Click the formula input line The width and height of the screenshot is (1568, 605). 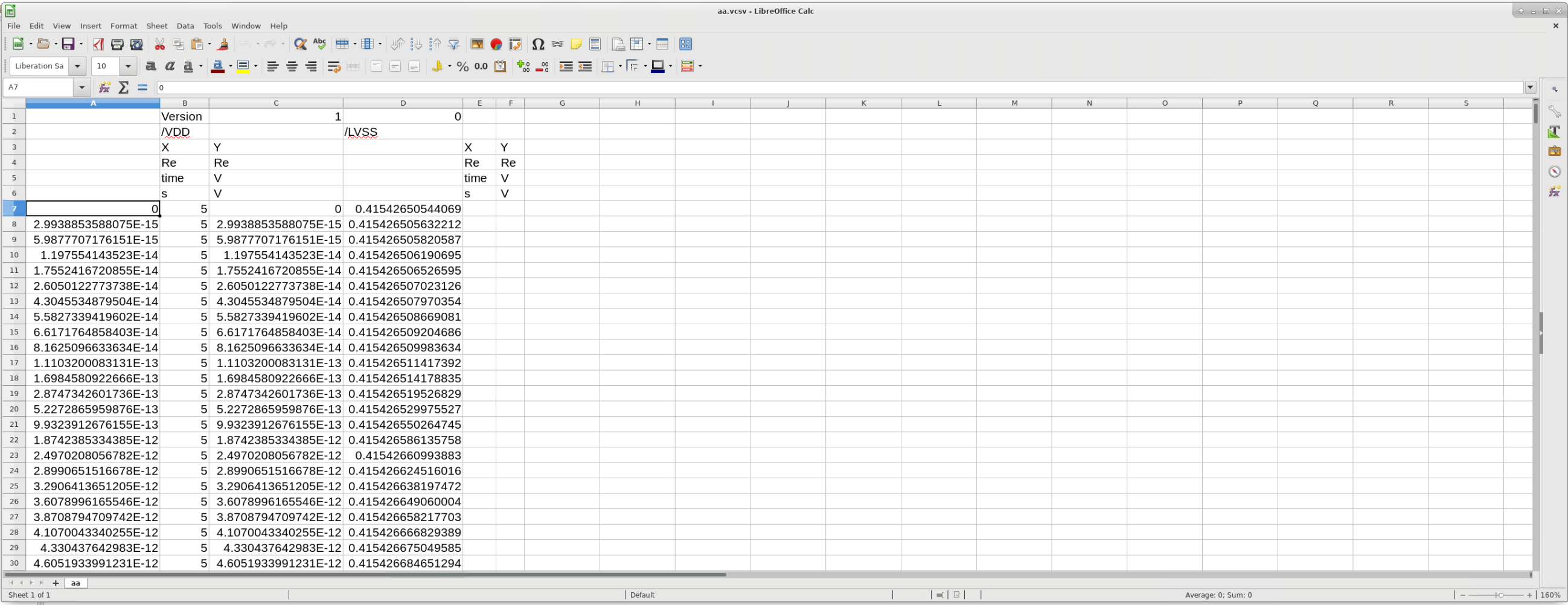click(x=839, y=87)
